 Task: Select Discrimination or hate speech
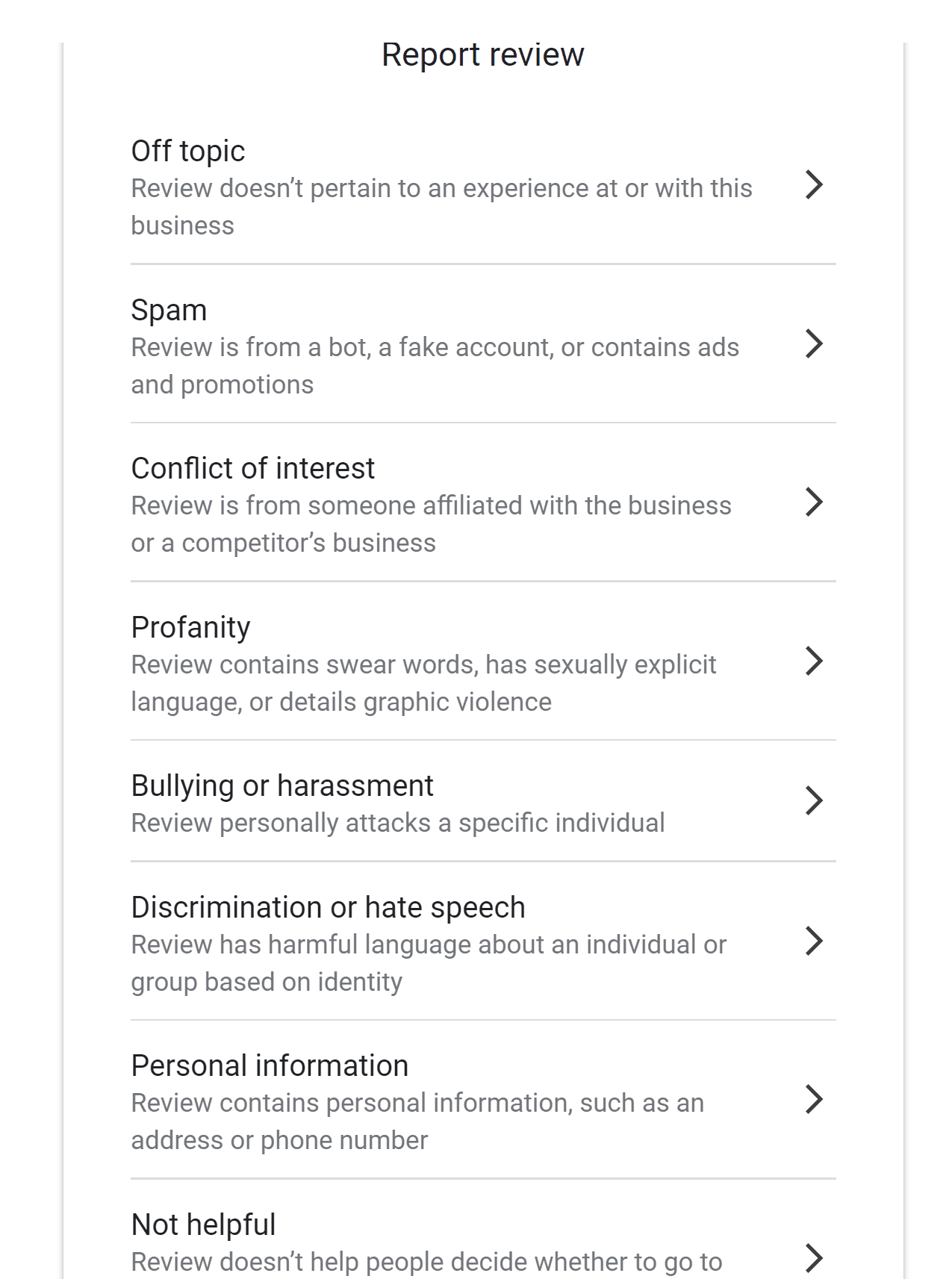click(x=328, y=907)
